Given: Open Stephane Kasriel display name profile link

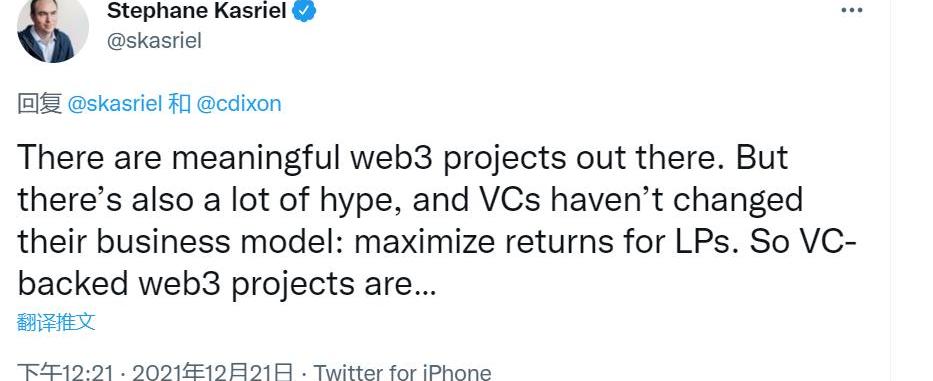Looking at the screenshot, I should click(197, 10).
